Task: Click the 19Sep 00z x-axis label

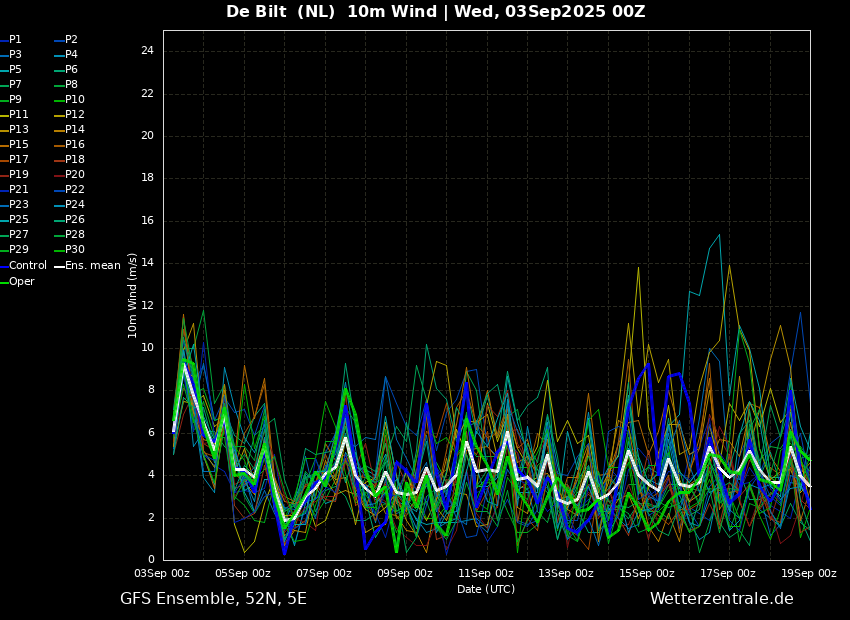Action: [808, 574]
